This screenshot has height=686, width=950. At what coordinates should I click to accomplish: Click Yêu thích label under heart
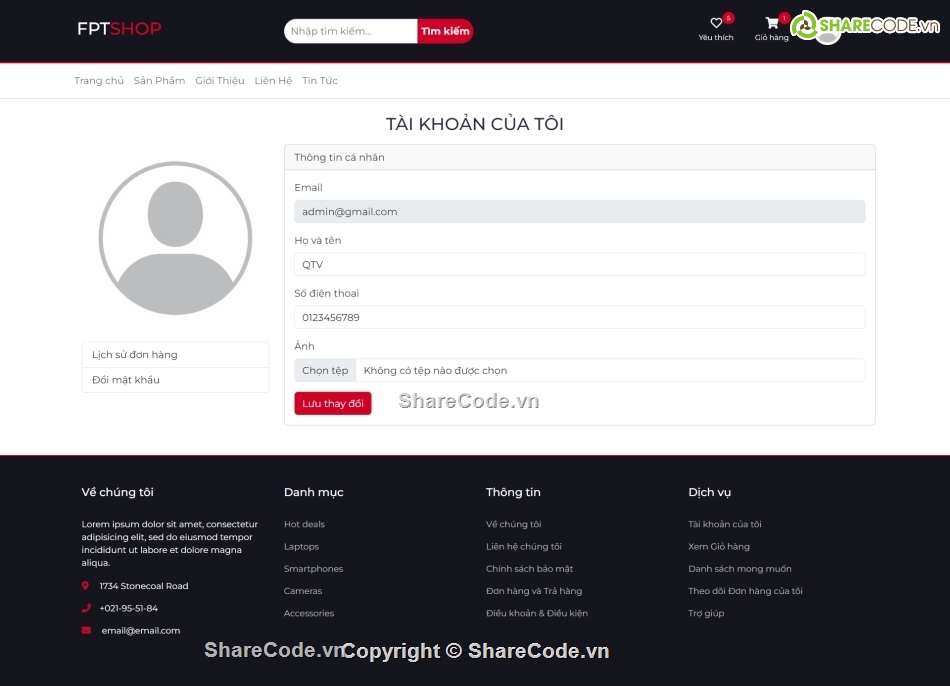[716, 38]
